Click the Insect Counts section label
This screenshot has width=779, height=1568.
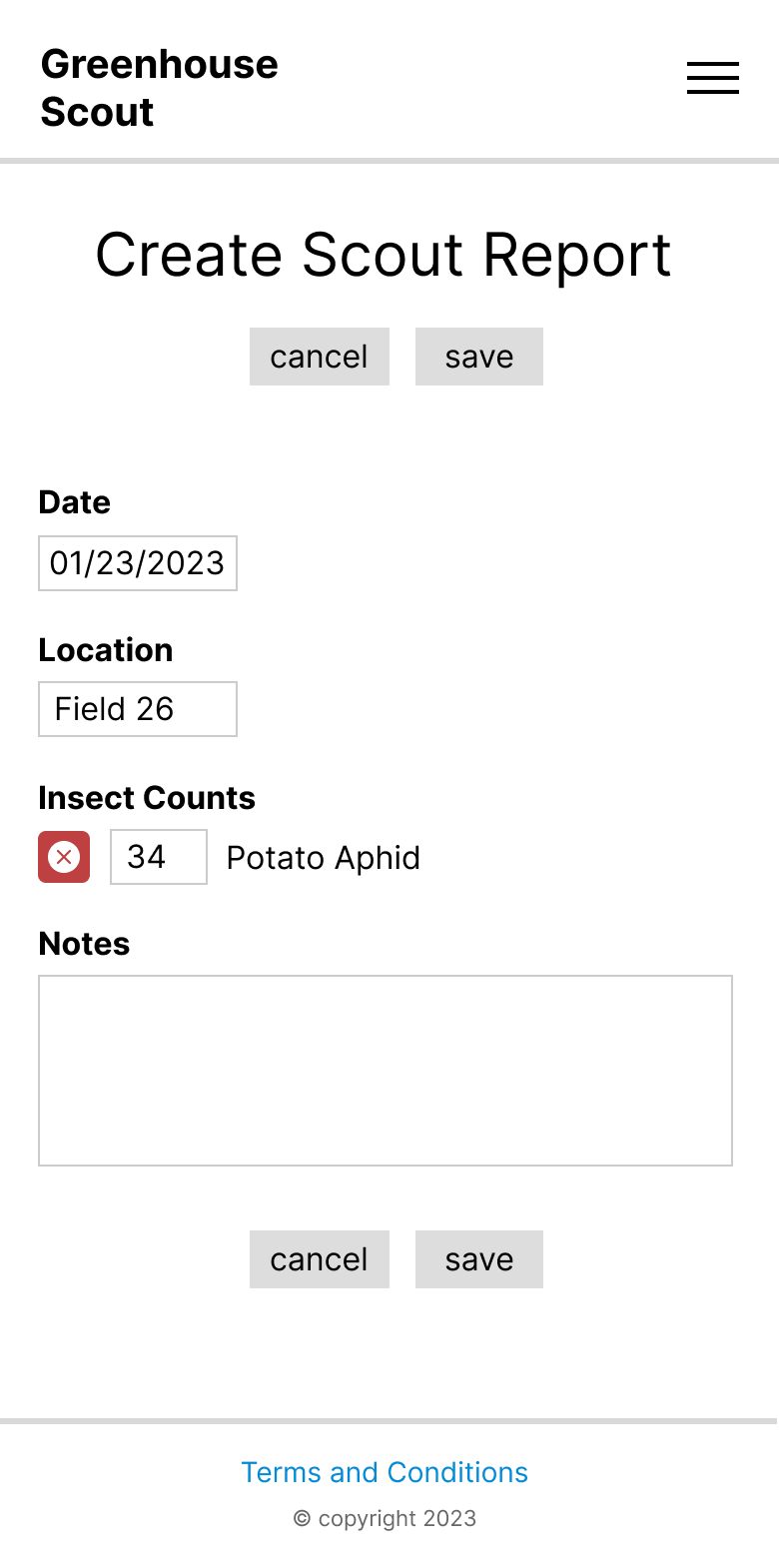coord(147,798)
